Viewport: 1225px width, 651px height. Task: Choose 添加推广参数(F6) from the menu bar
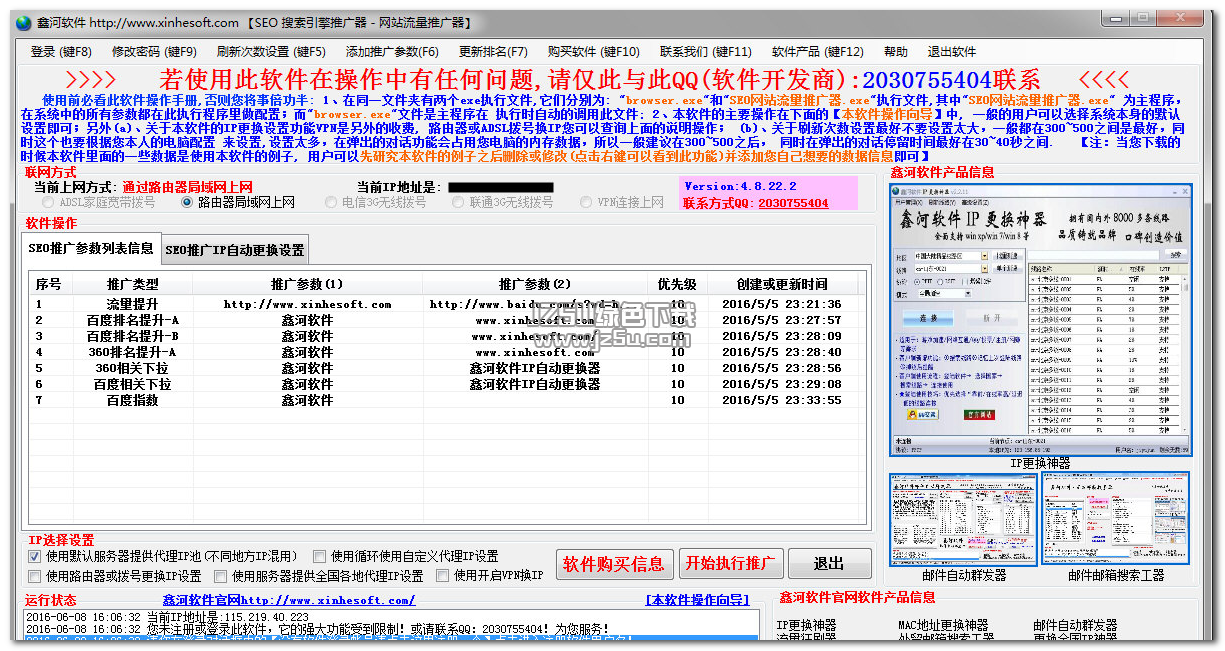click(x=392, y=52)
